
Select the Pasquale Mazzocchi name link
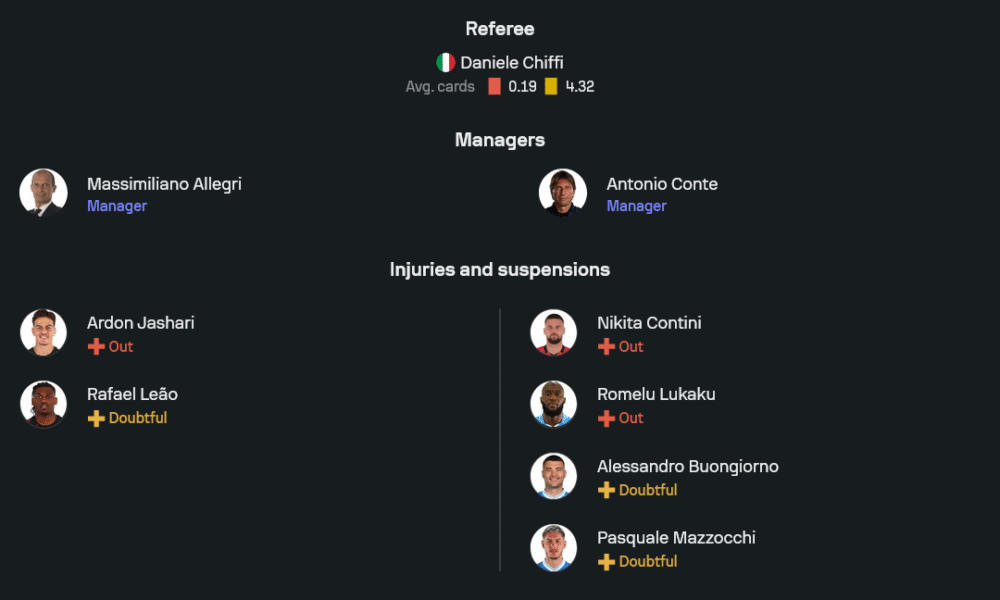point(676,538)
